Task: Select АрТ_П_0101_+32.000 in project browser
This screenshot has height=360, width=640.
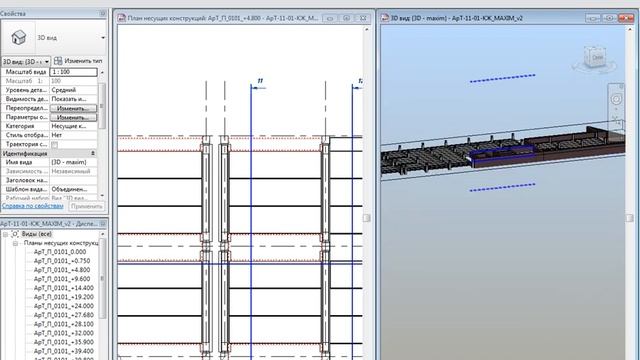Action: coord(63,333)
